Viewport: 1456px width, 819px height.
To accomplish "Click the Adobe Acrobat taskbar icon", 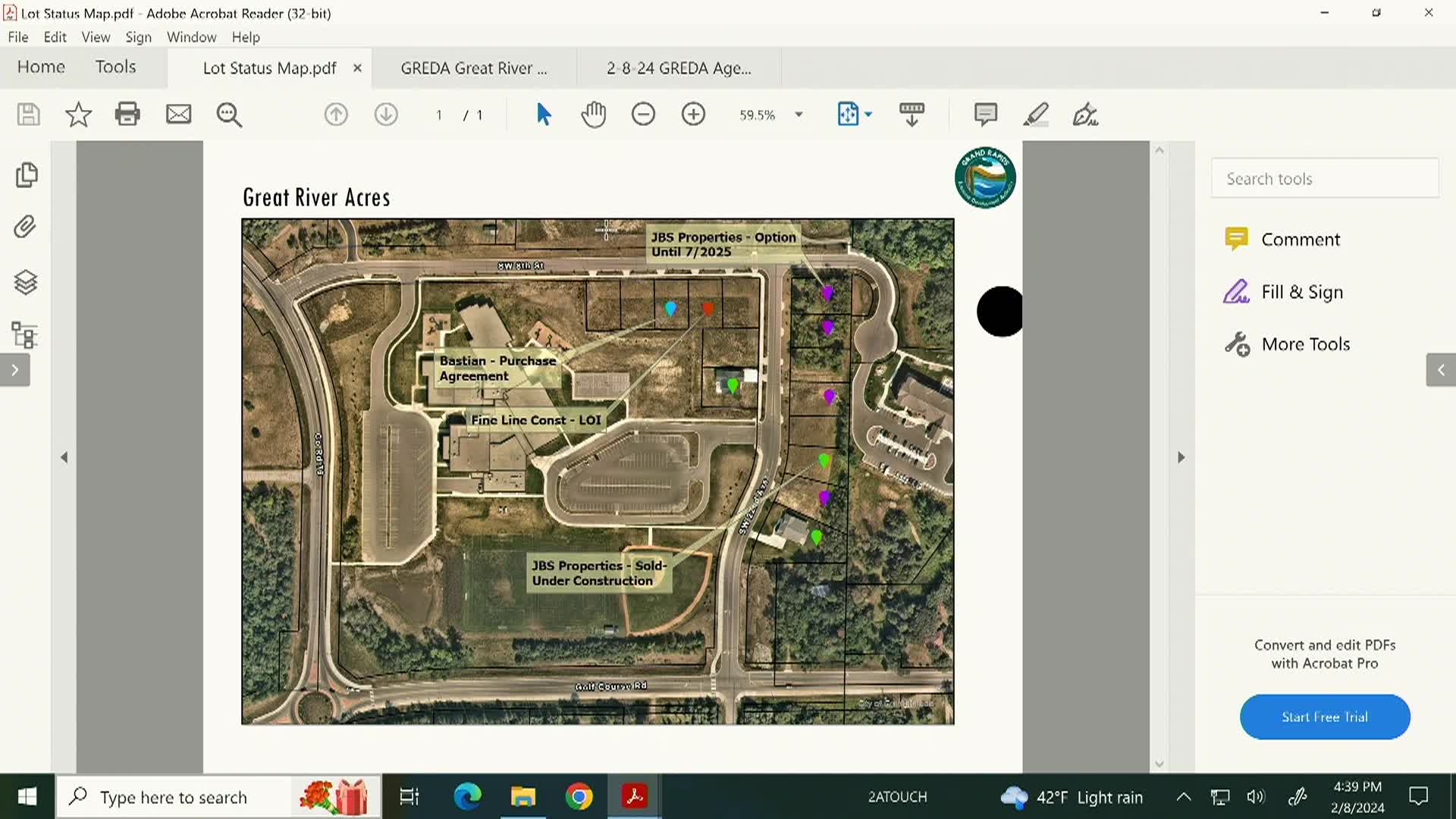I will pyautogui.click(x=635, y=797).
